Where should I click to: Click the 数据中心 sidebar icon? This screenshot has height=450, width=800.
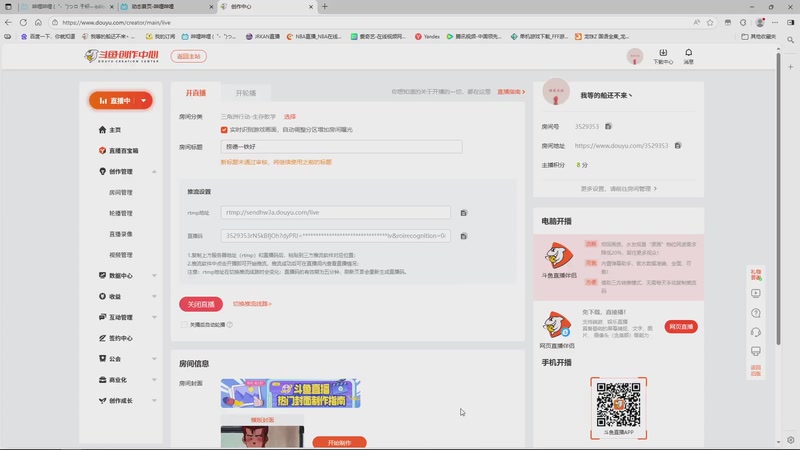click(102, 276)
